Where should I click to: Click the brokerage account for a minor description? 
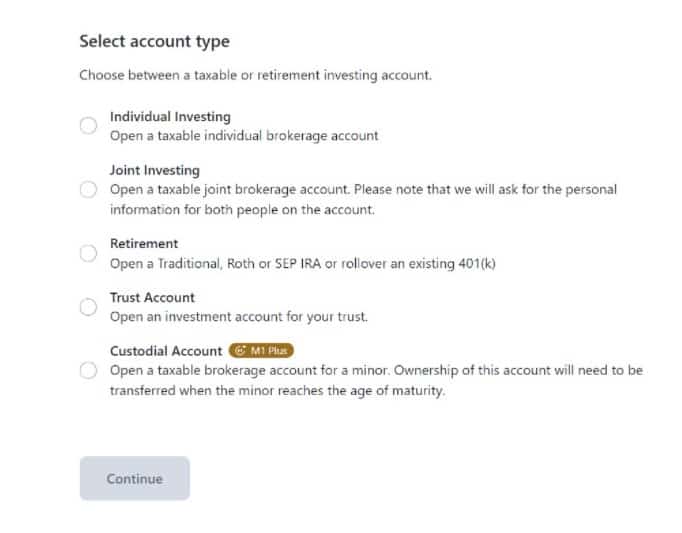(x=376, y=381)
